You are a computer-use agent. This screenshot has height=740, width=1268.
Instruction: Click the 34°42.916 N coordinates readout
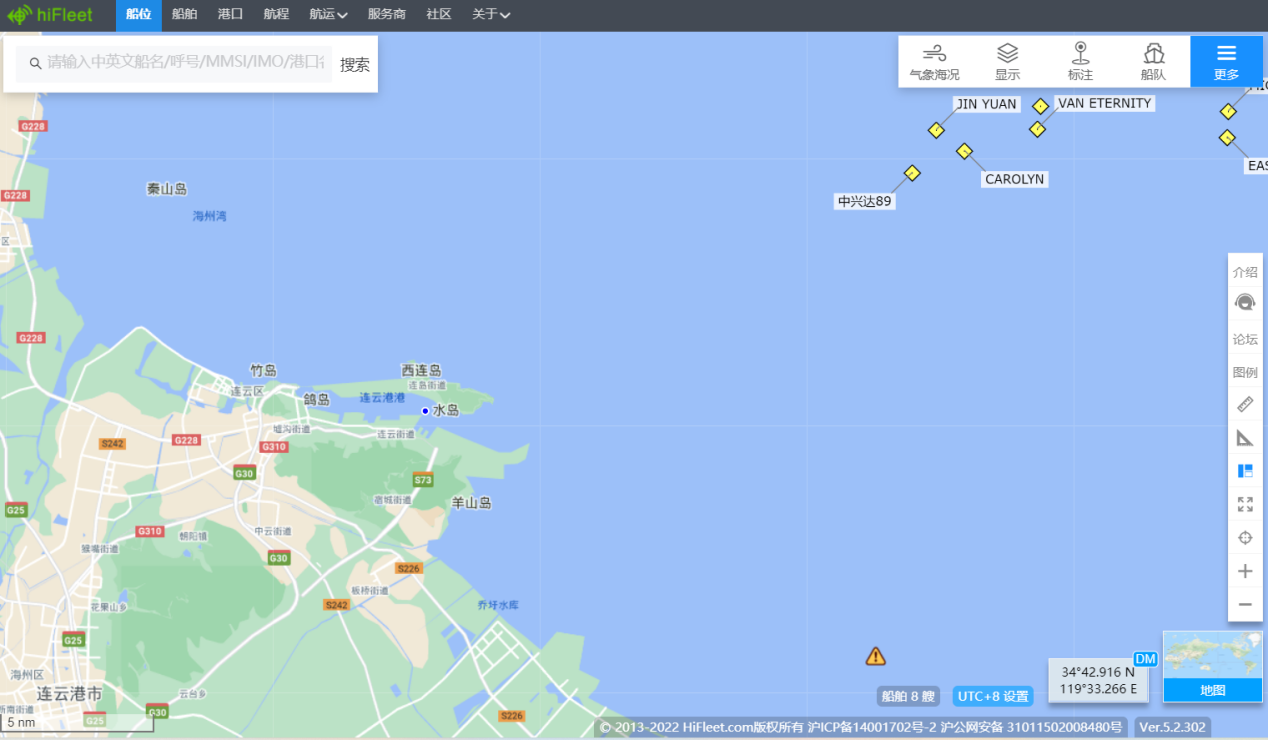click(1098, 673)
